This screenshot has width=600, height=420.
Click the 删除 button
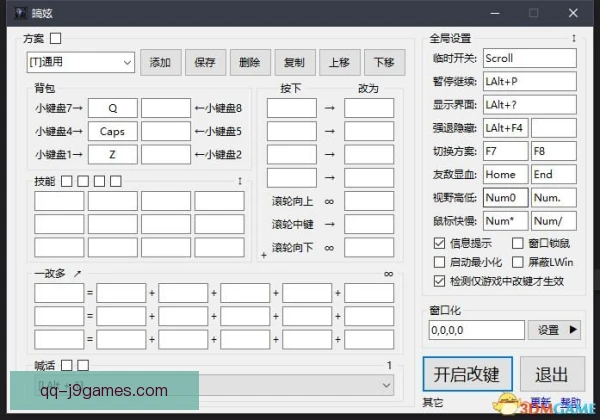tap(250, 62)
